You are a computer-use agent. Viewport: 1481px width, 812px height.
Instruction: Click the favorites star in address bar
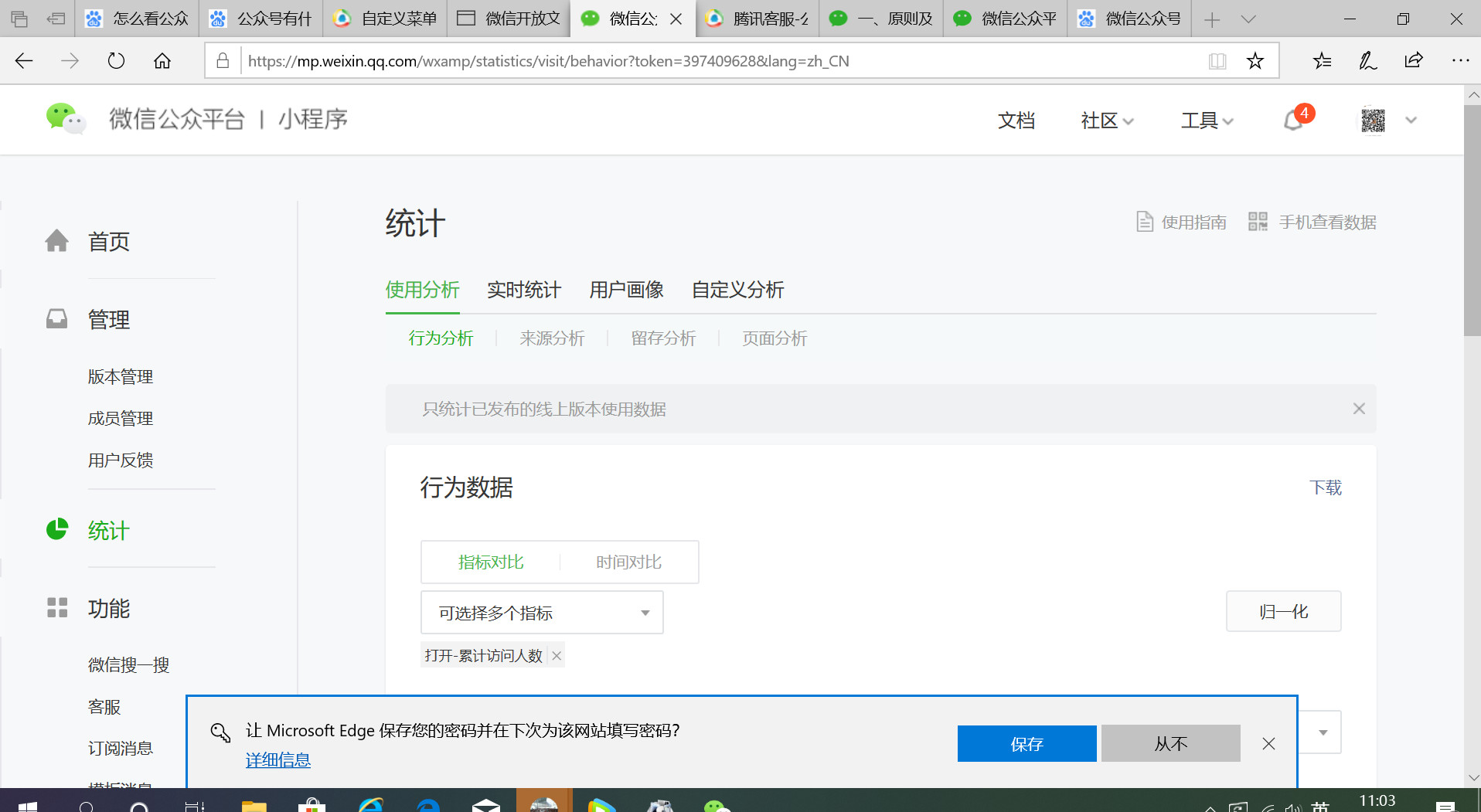pos(1255,60)
